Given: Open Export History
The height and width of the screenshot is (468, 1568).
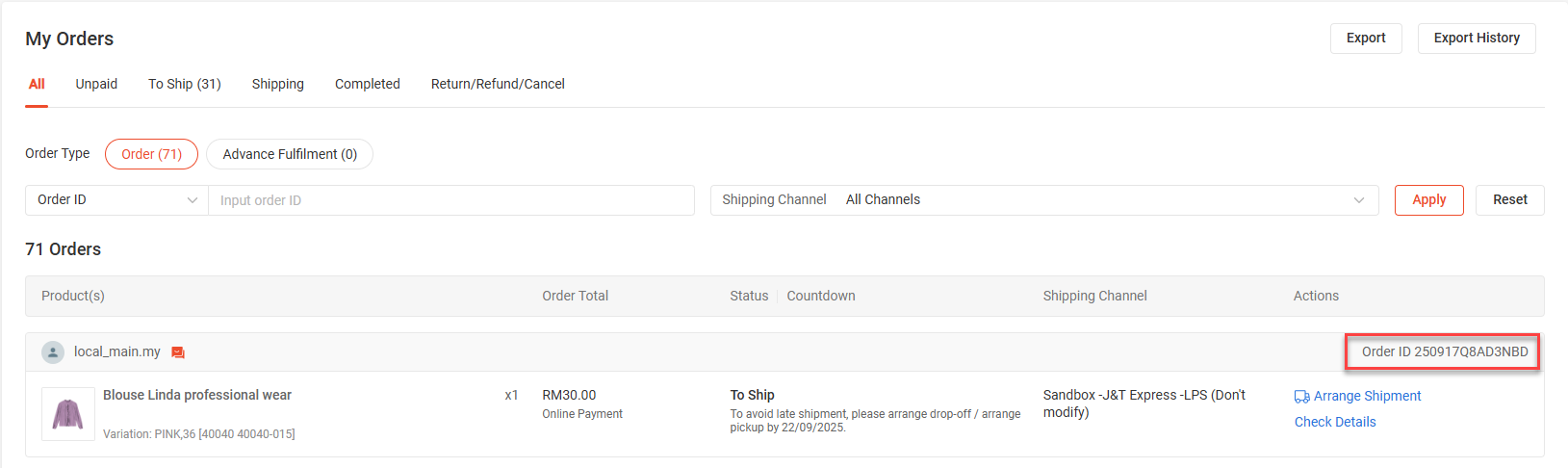Looking at the screenshot, I should [x=1477, y=39].
